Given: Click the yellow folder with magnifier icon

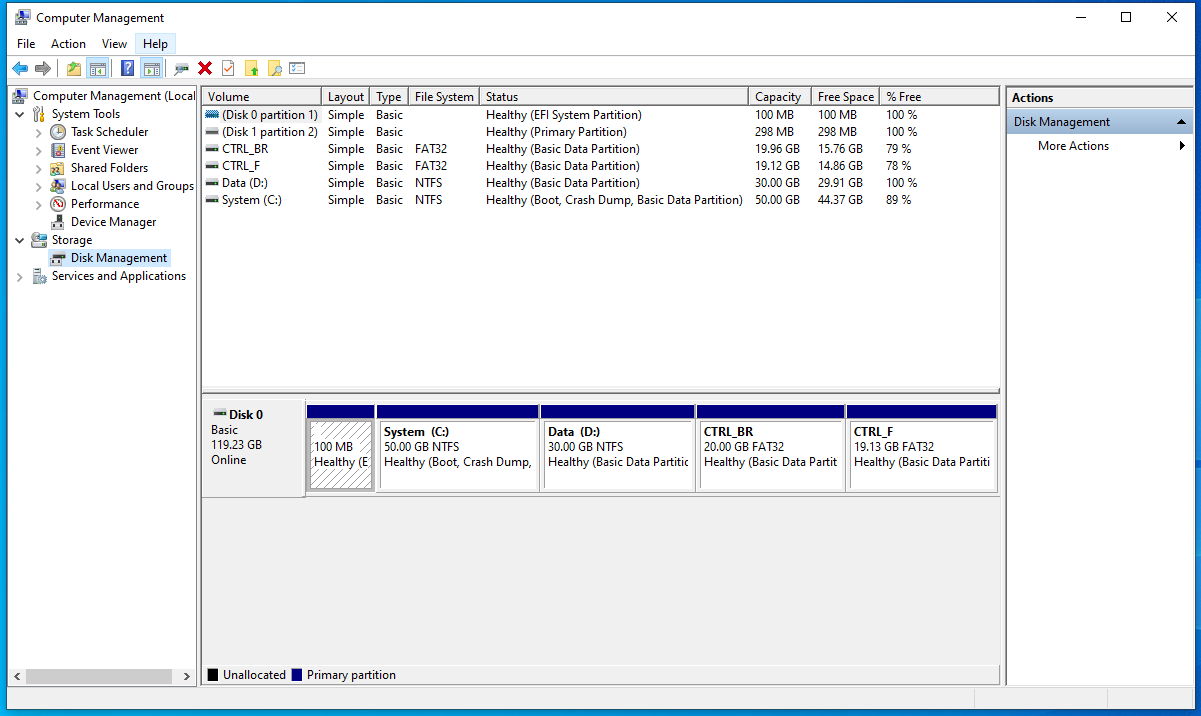Looking at the screenshot, I should click(274, 68).
